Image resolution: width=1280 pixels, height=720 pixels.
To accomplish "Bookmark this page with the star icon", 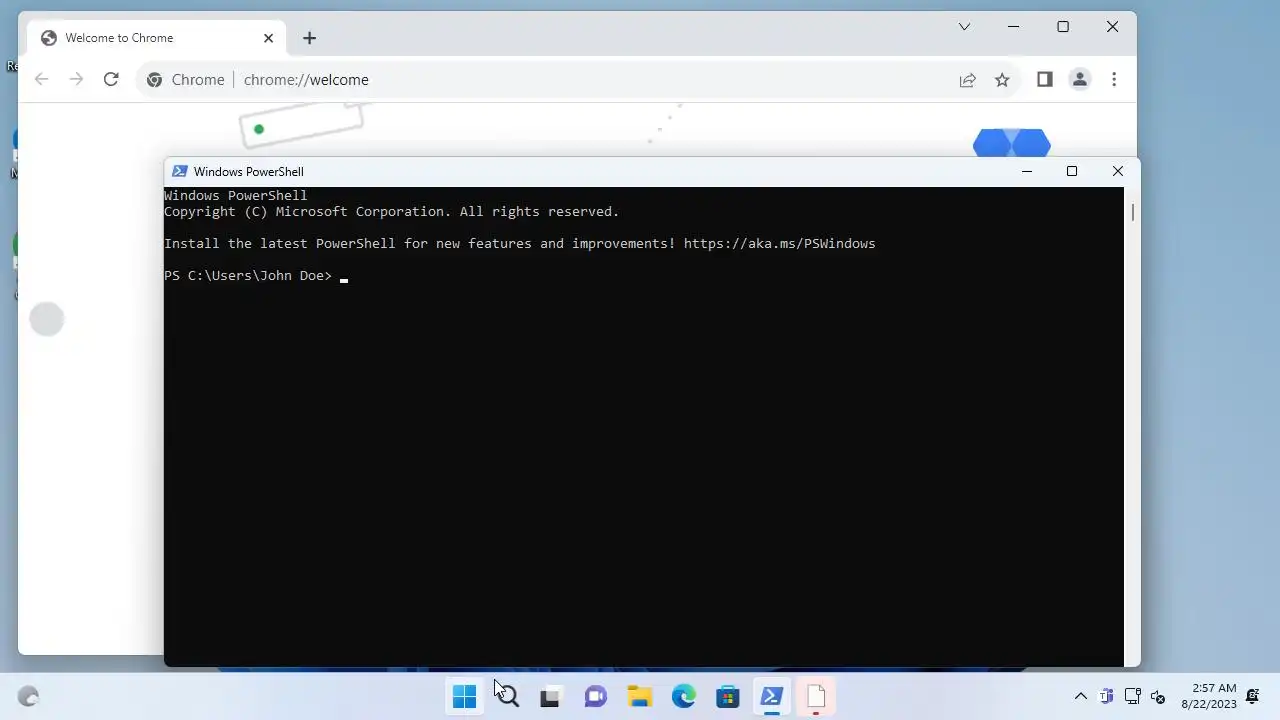I will click(1002, 80).
